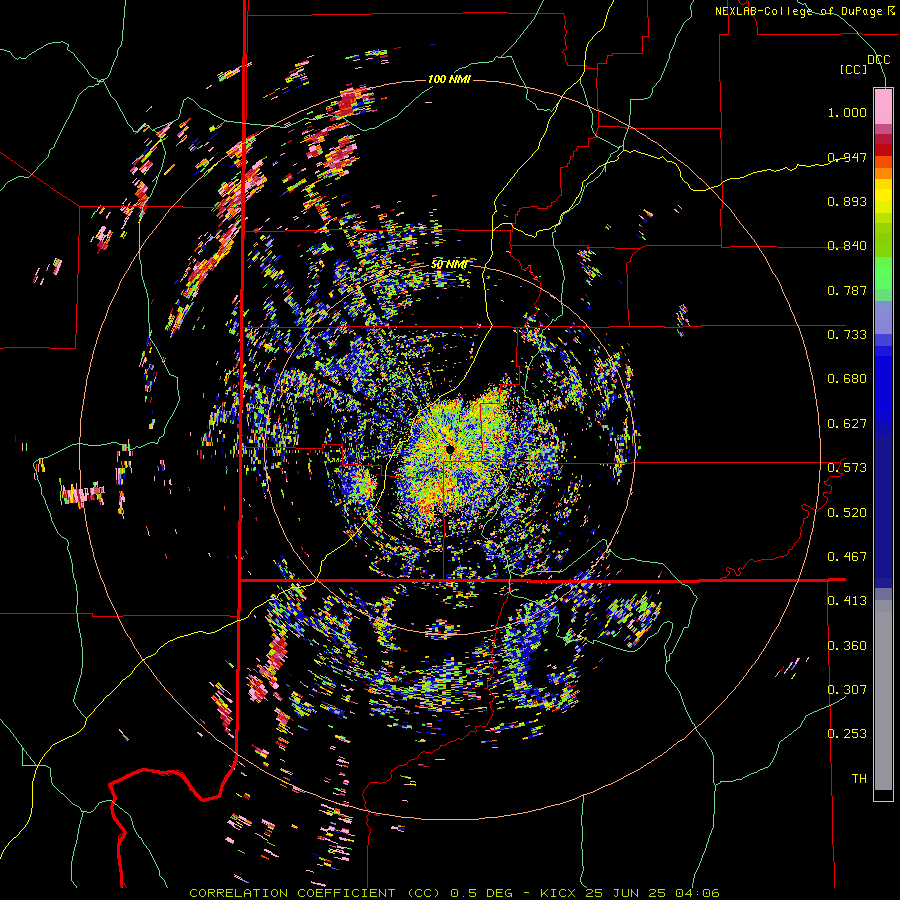This screenshot has width=900, height=900.
Task: Click the 50 NMI range ring label
Action: coord(449,265)
